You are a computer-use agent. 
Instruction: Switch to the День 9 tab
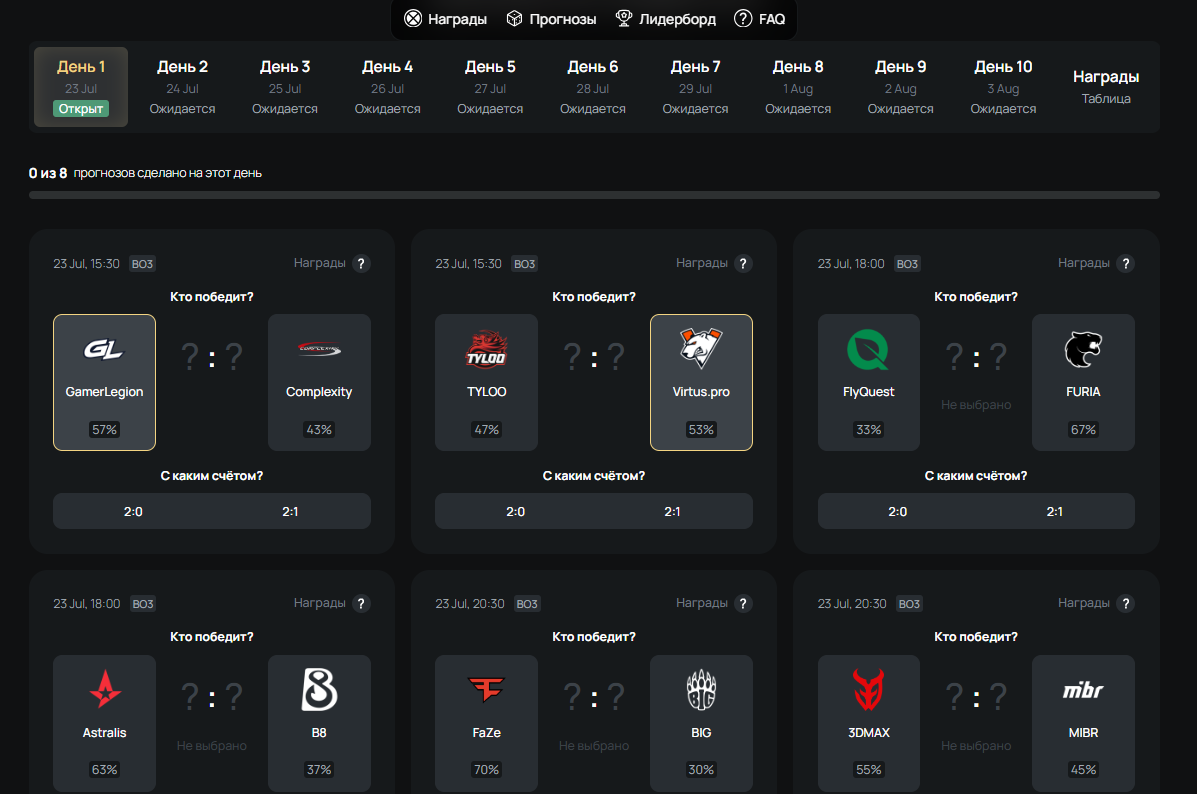pos(901,87)
